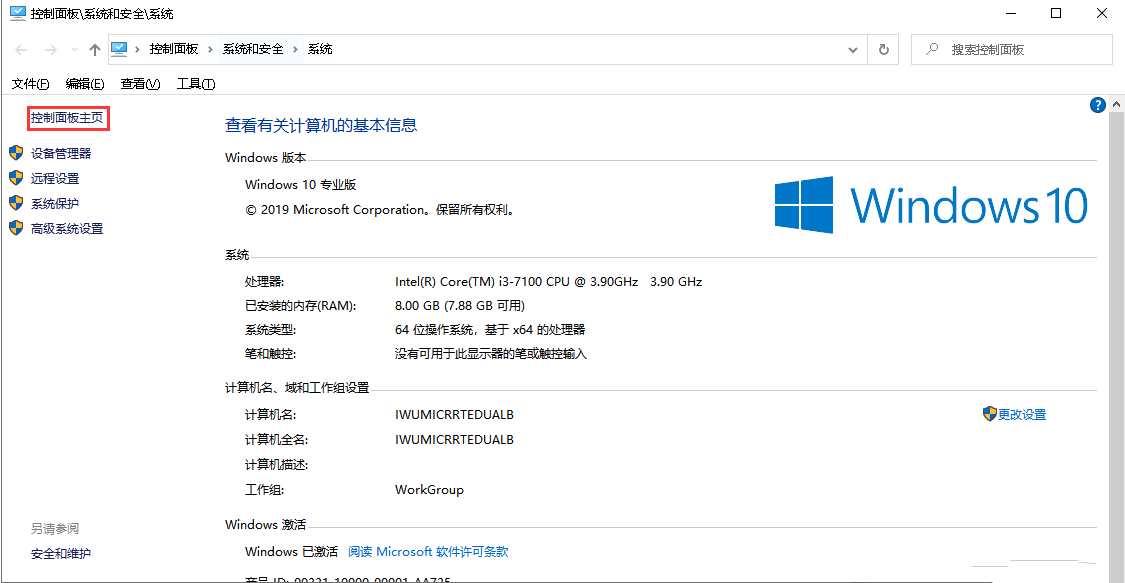The height and width of the screenshot is (583, 1125).
Task: Click the forward navigation arrow
Action: point(50,49)
